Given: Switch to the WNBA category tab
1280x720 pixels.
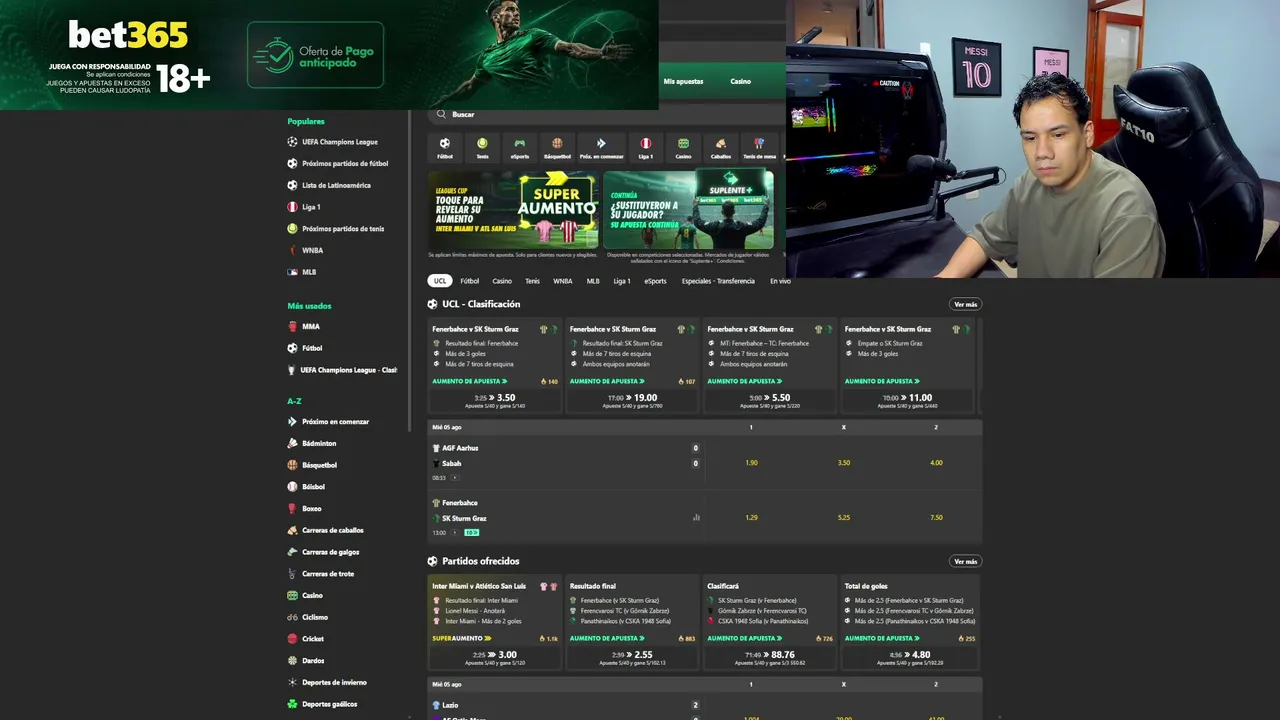Looking at the screenshot, I should pyautogui.click(x=563, y=281).
